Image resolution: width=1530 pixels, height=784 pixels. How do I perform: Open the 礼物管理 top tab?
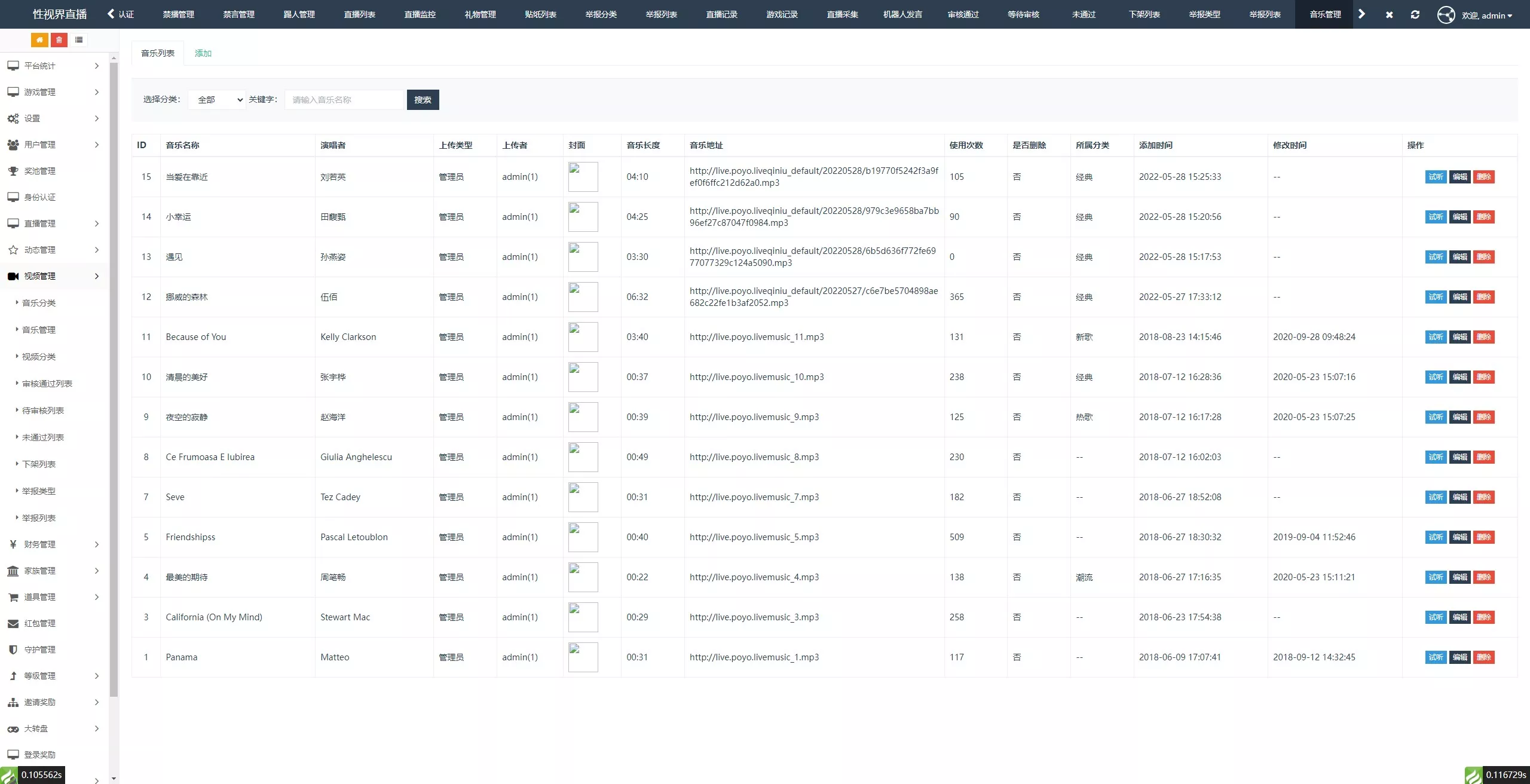tap(480, 14)
